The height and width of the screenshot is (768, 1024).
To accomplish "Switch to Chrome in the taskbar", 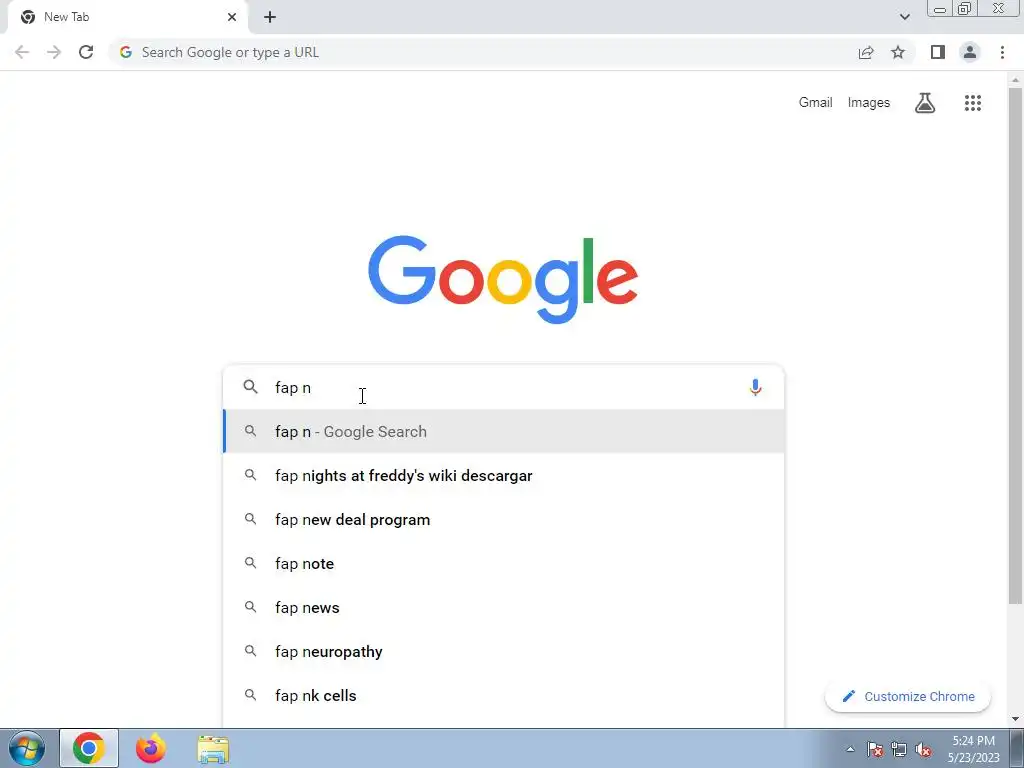I will pyautogui.click(x=89, y=748).
